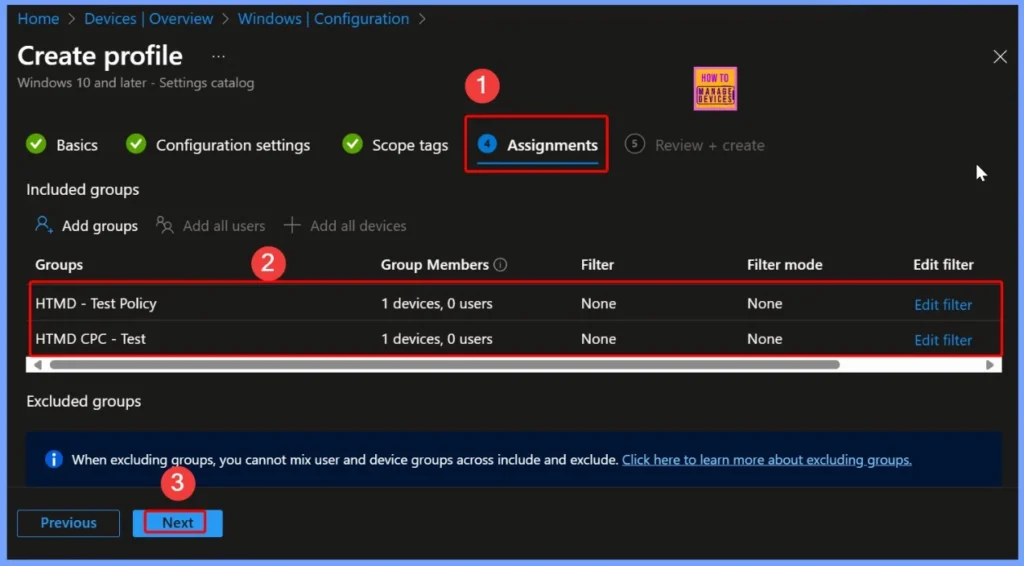Go to the Basics step
This screenshot has height=566, width=1024.
[76, 145]
